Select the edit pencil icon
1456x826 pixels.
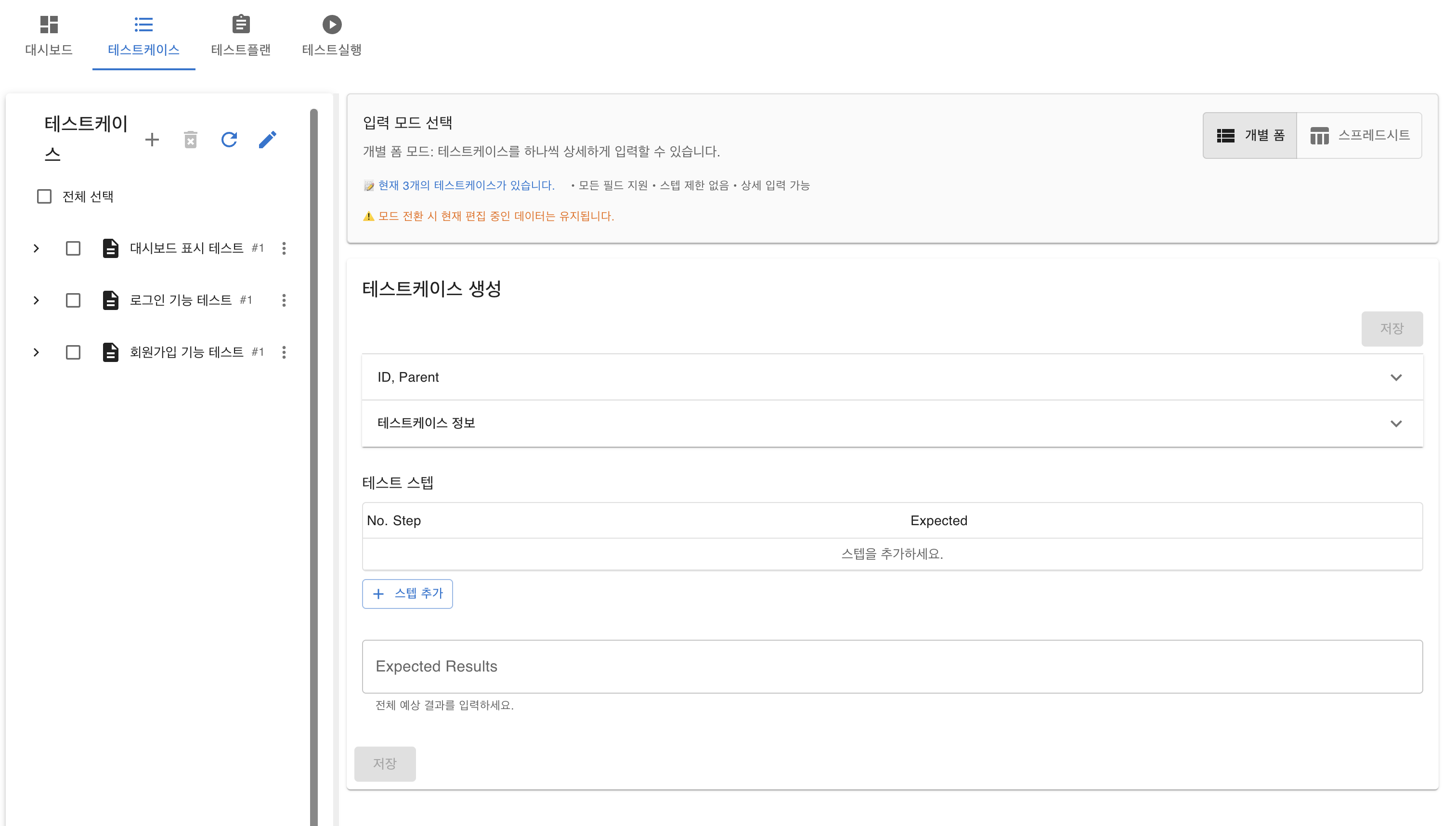coord(268,140)
